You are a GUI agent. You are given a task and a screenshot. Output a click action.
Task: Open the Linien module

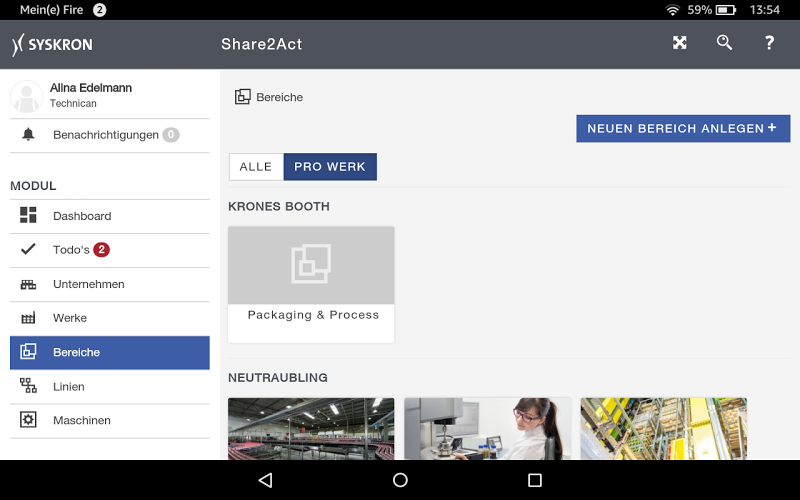tap(110, 387)
